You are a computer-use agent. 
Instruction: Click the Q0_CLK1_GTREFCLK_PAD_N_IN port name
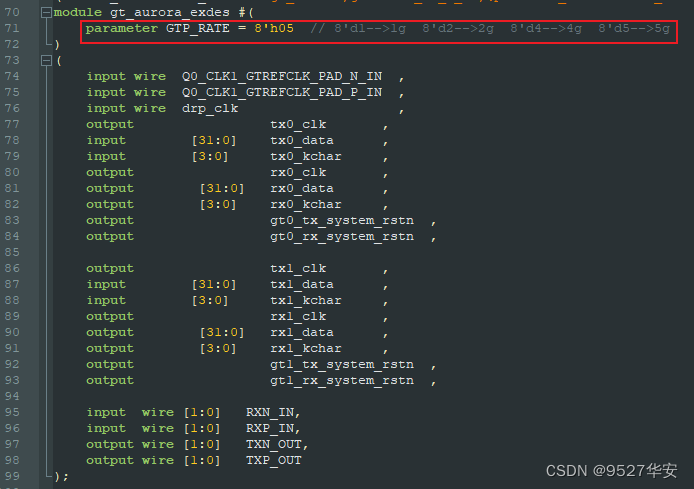point(282,77)
